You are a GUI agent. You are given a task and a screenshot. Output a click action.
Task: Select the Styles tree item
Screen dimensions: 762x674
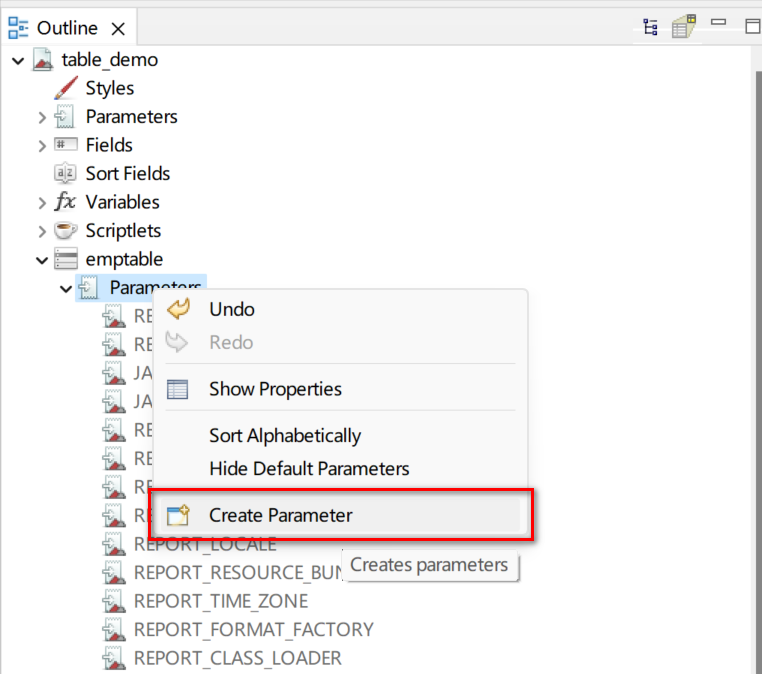(x=110, y=88)
